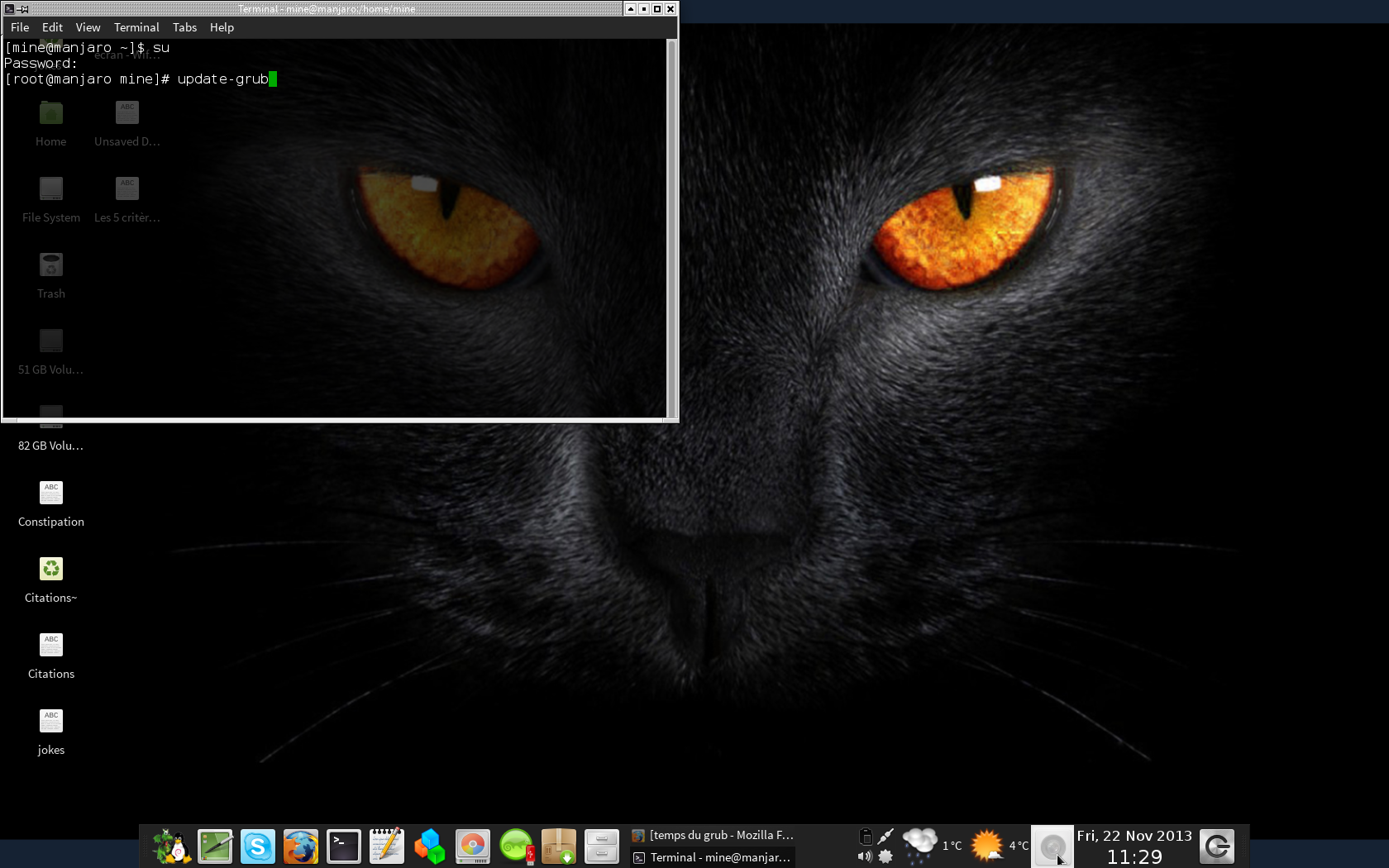
Task: Open the View menu in Terminal
Action: coord(88,27)
